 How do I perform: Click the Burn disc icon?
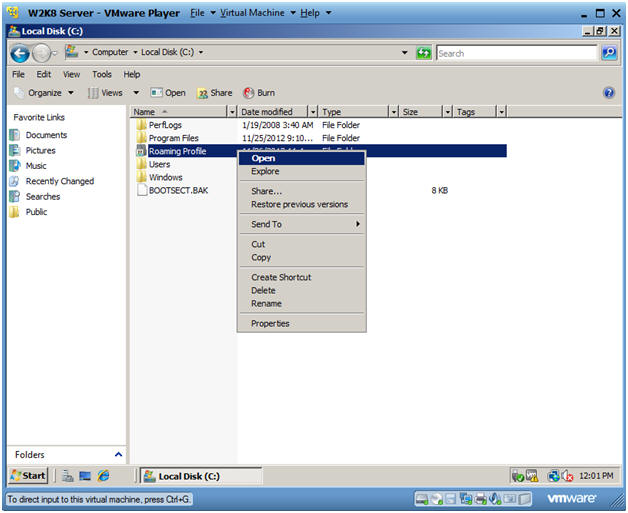click(248, 93)
